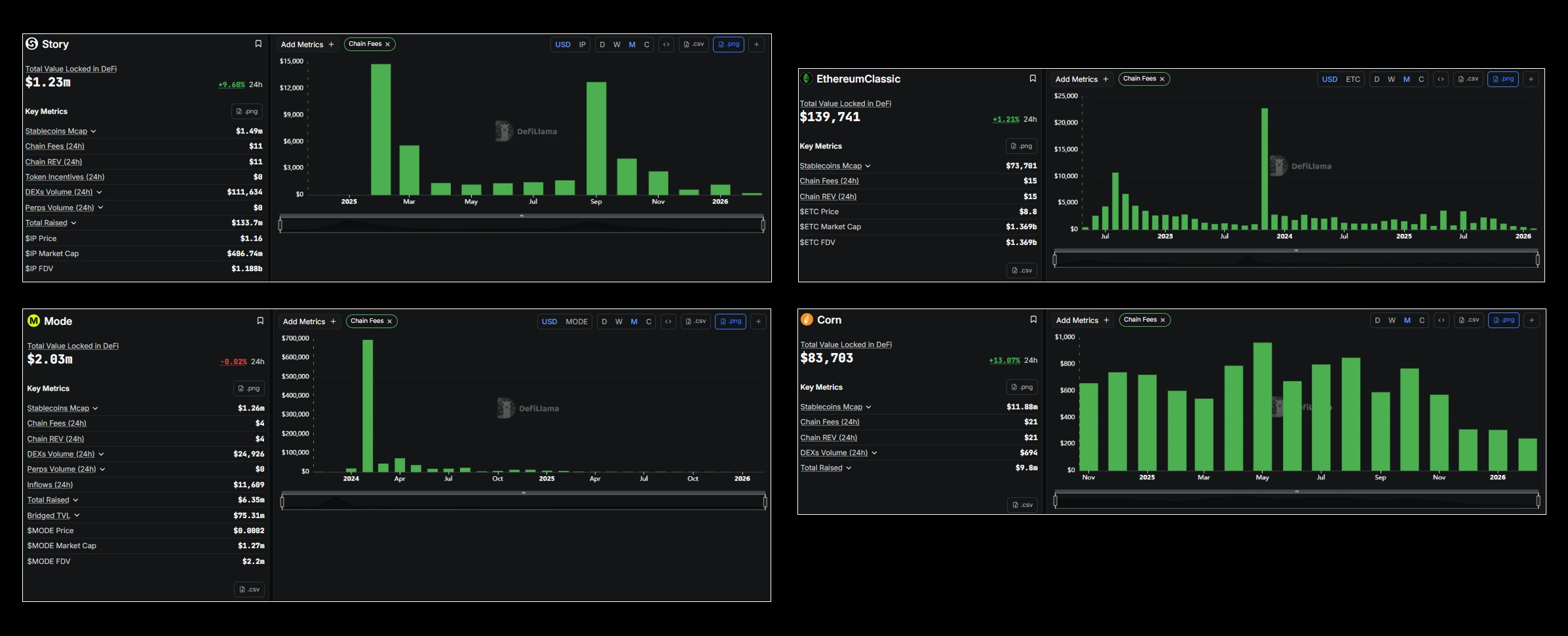1568x636 pixels.
Task: Download Corn Key Metrics as .png
Action: [x=1022, y=387]
